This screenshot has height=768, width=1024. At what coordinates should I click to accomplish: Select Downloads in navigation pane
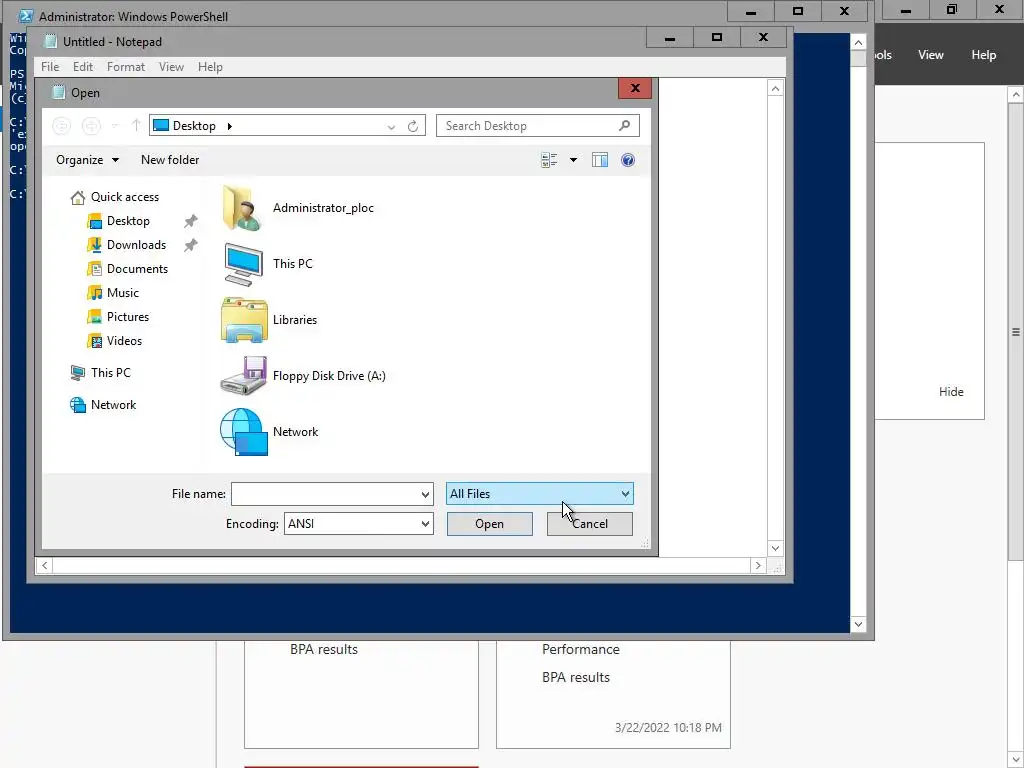click(x=127, y=246)
